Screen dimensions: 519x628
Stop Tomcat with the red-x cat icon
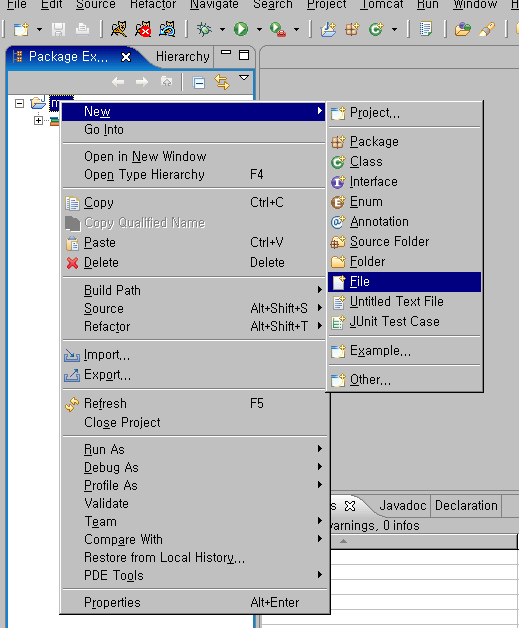[x=143, y=29]
